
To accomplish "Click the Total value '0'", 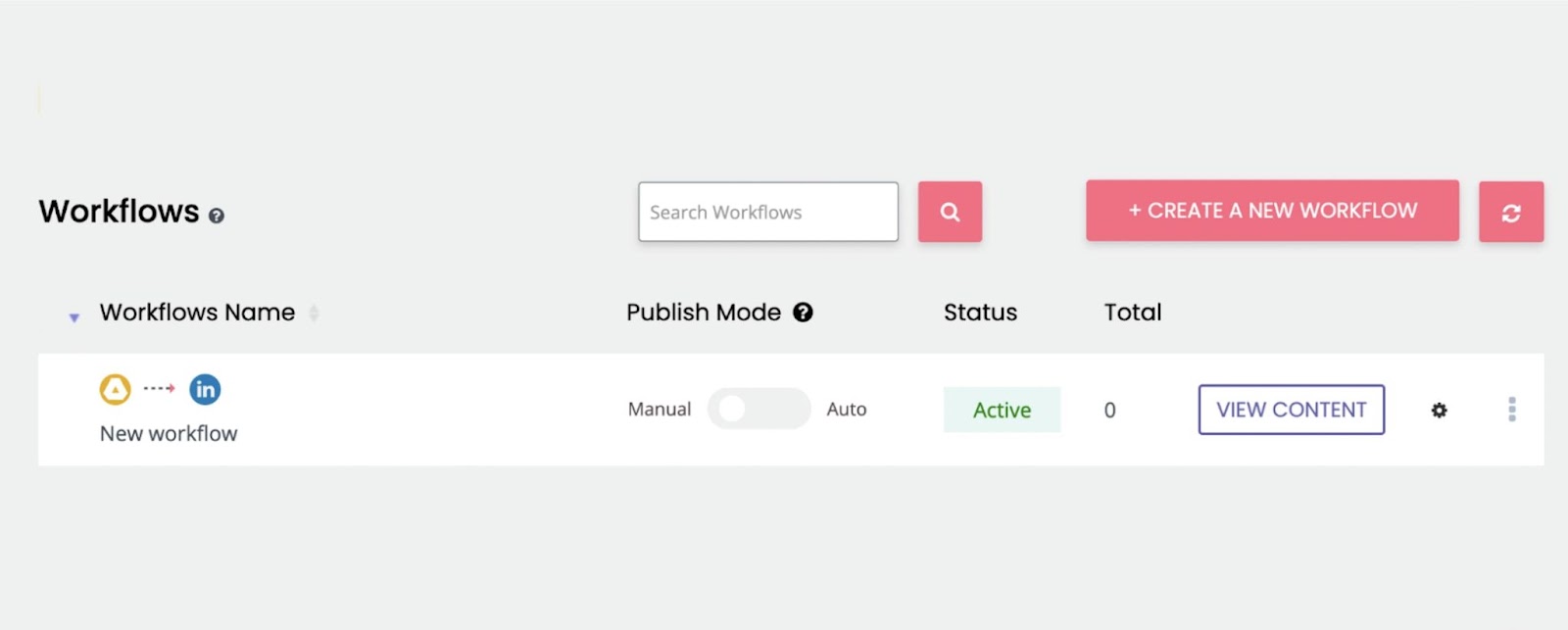I will 1109,411.
